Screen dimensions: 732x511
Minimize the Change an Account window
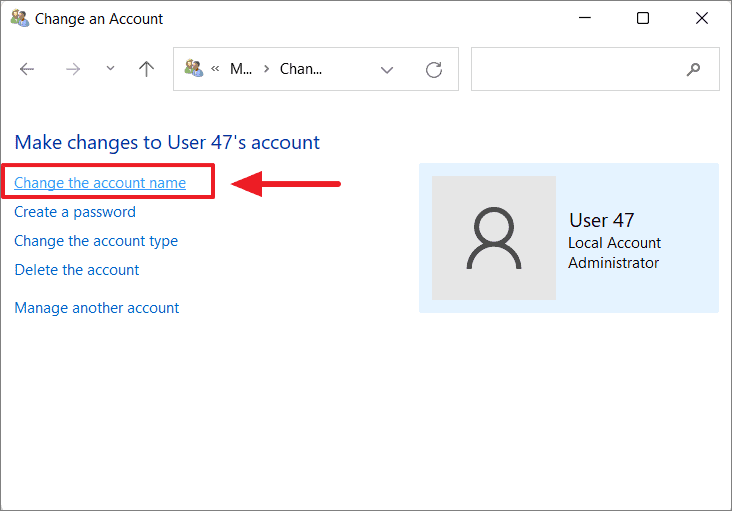click(x=585, y=18)
